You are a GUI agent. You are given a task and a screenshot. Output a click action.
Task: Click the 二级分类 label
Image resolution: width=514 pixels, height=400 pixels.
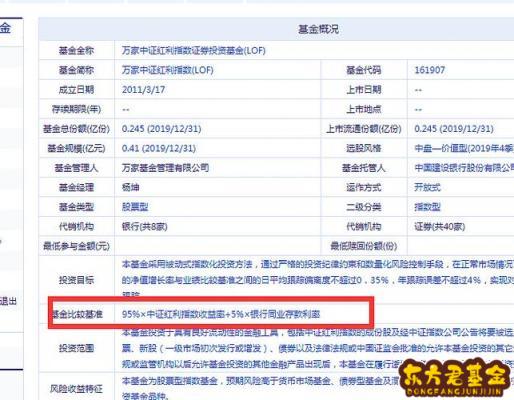coord(364,207)
